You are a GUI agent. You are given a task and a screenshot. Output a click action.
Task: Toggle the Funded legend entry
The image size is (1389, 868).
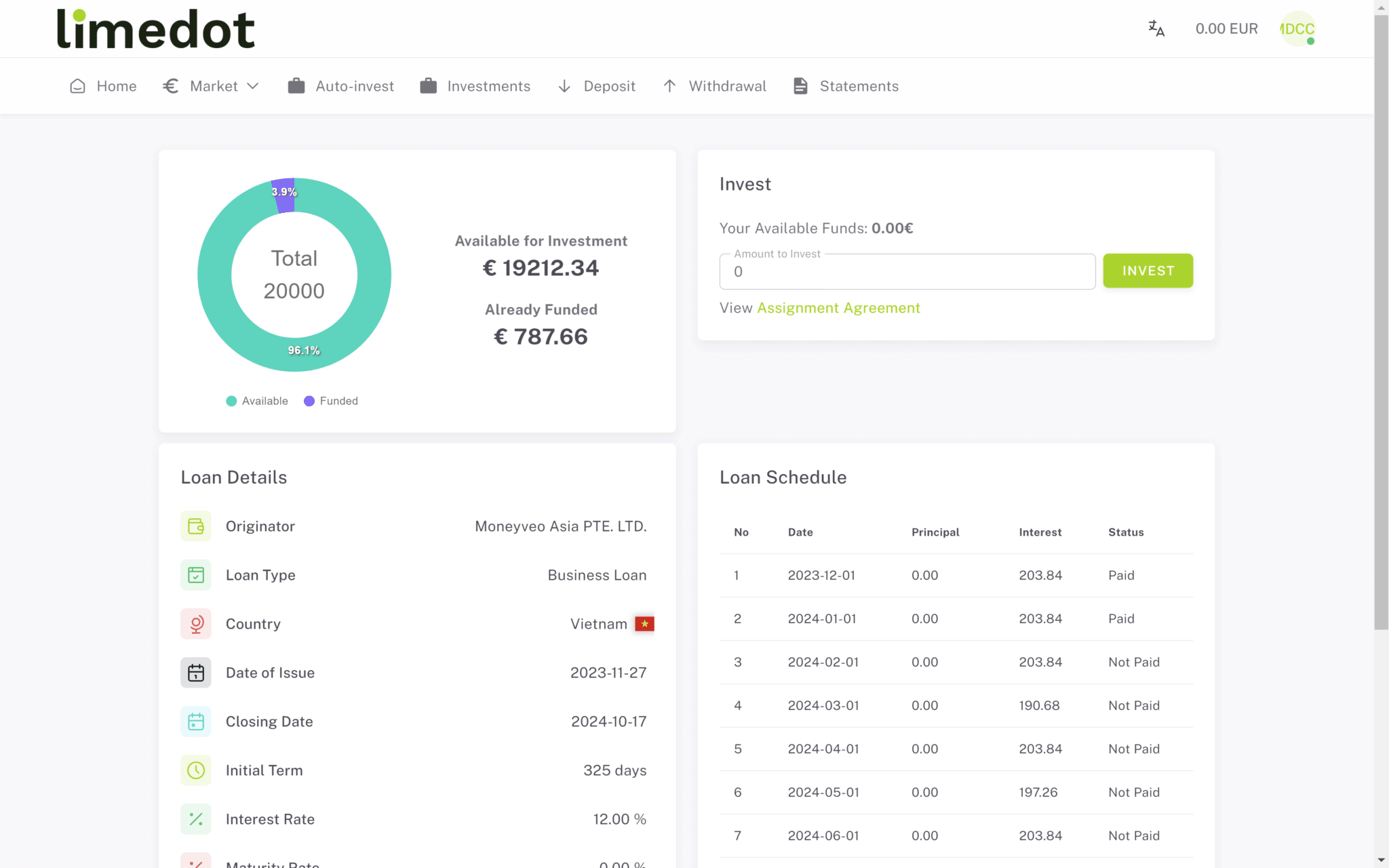(331, 401)
